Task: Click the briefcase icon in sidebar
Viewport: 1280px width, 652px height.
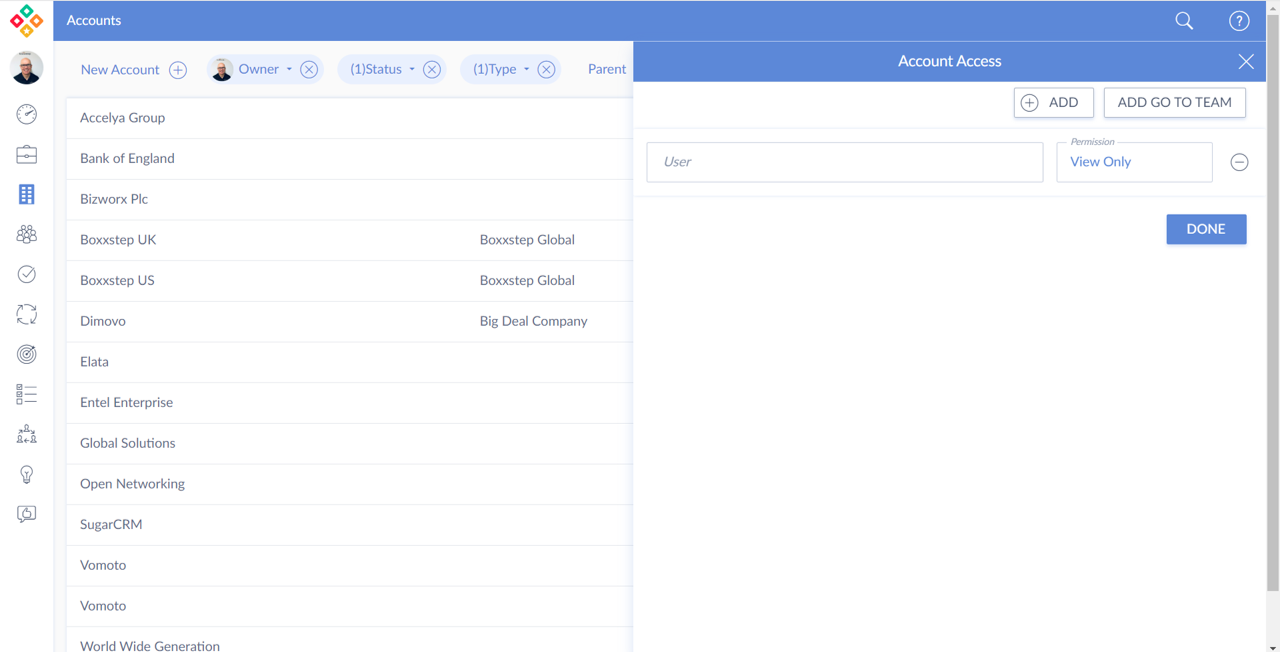Action: pos(27,154)
